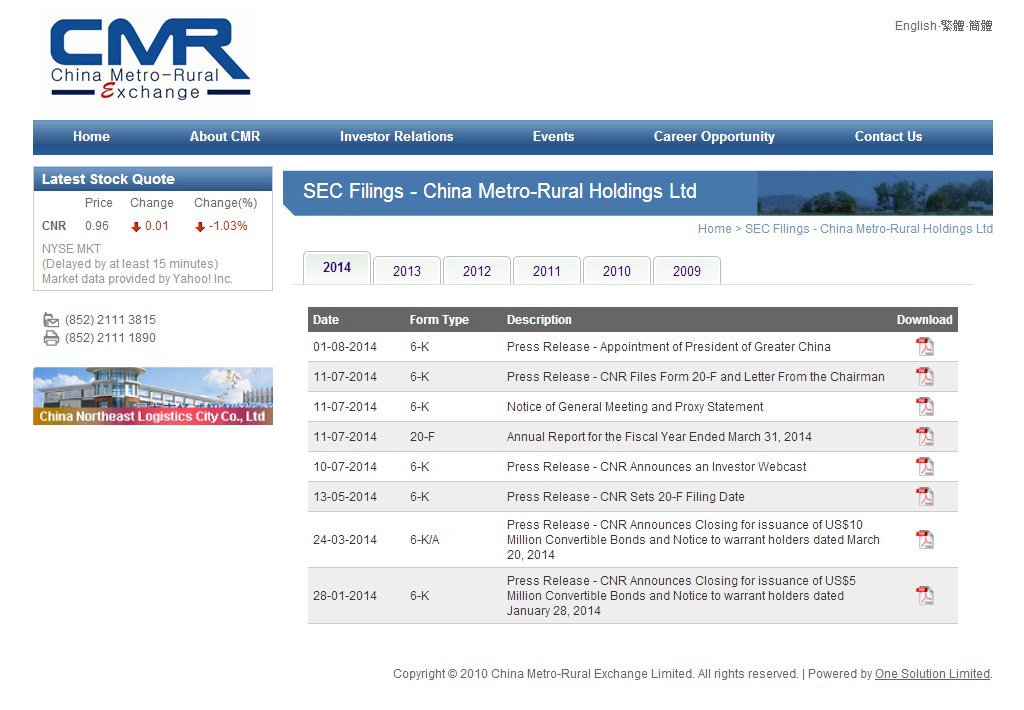Download PDF for Investor Webcast press release

point(925,467)
